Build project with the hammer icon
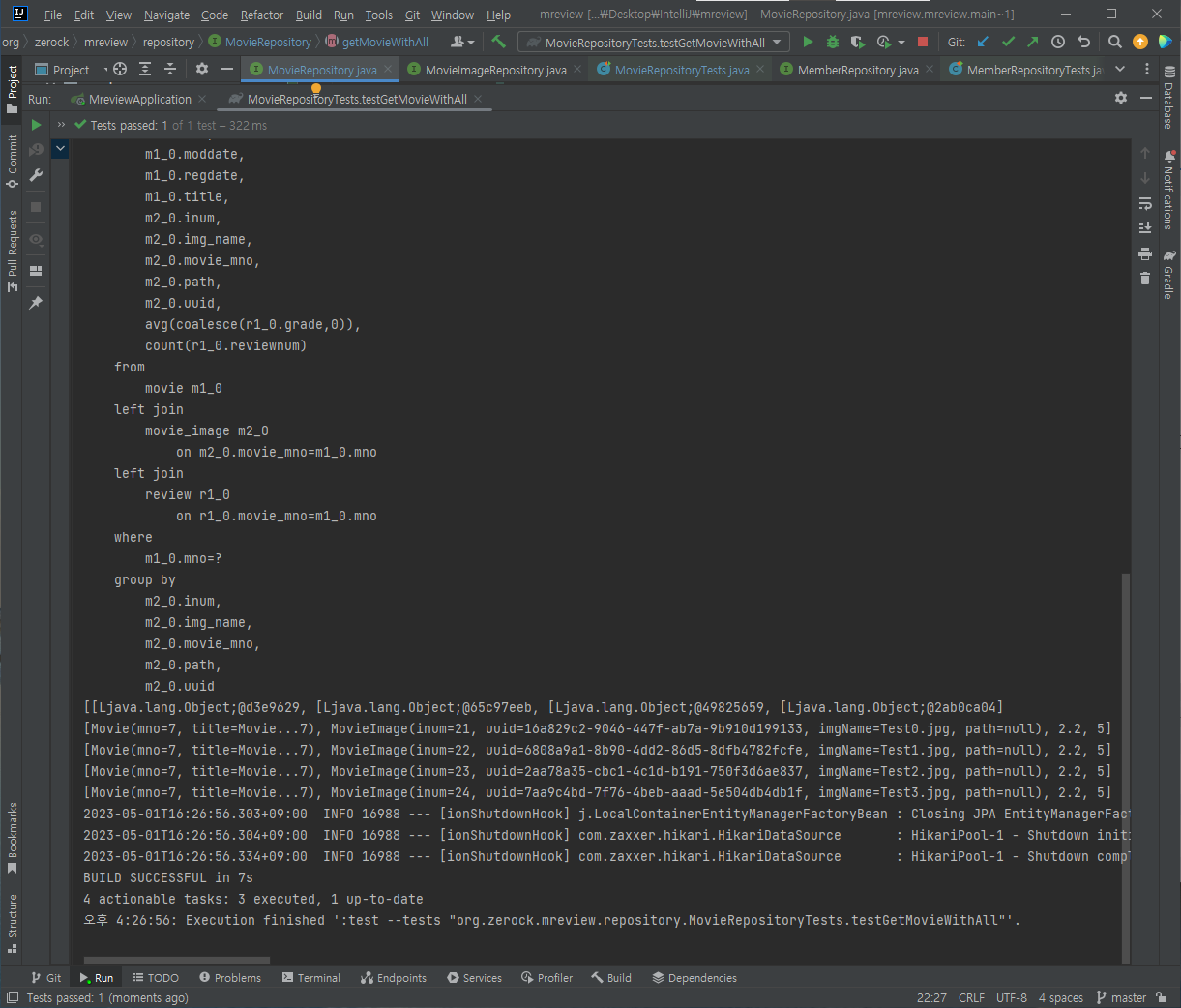The image size is (1181, 1008). [x=498, y=42]
